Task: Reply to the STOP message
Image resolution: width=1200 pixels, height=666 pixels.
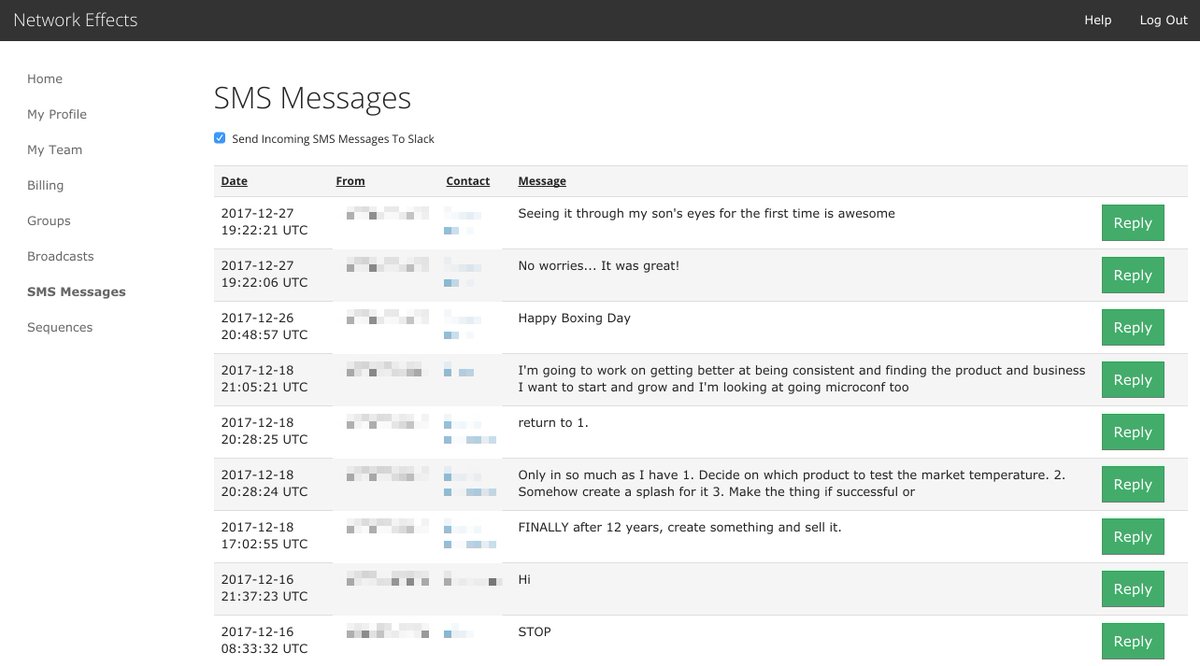Action: [1132, 641]
